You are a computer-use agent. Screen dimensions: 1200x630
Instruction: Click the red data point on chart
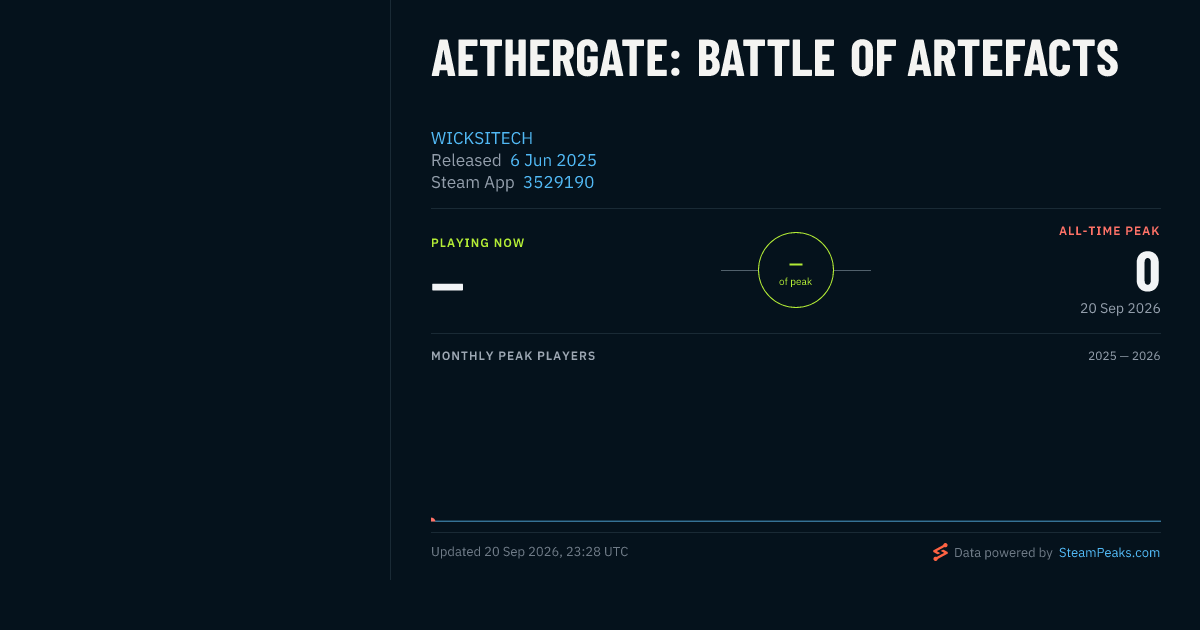point(433,519)
